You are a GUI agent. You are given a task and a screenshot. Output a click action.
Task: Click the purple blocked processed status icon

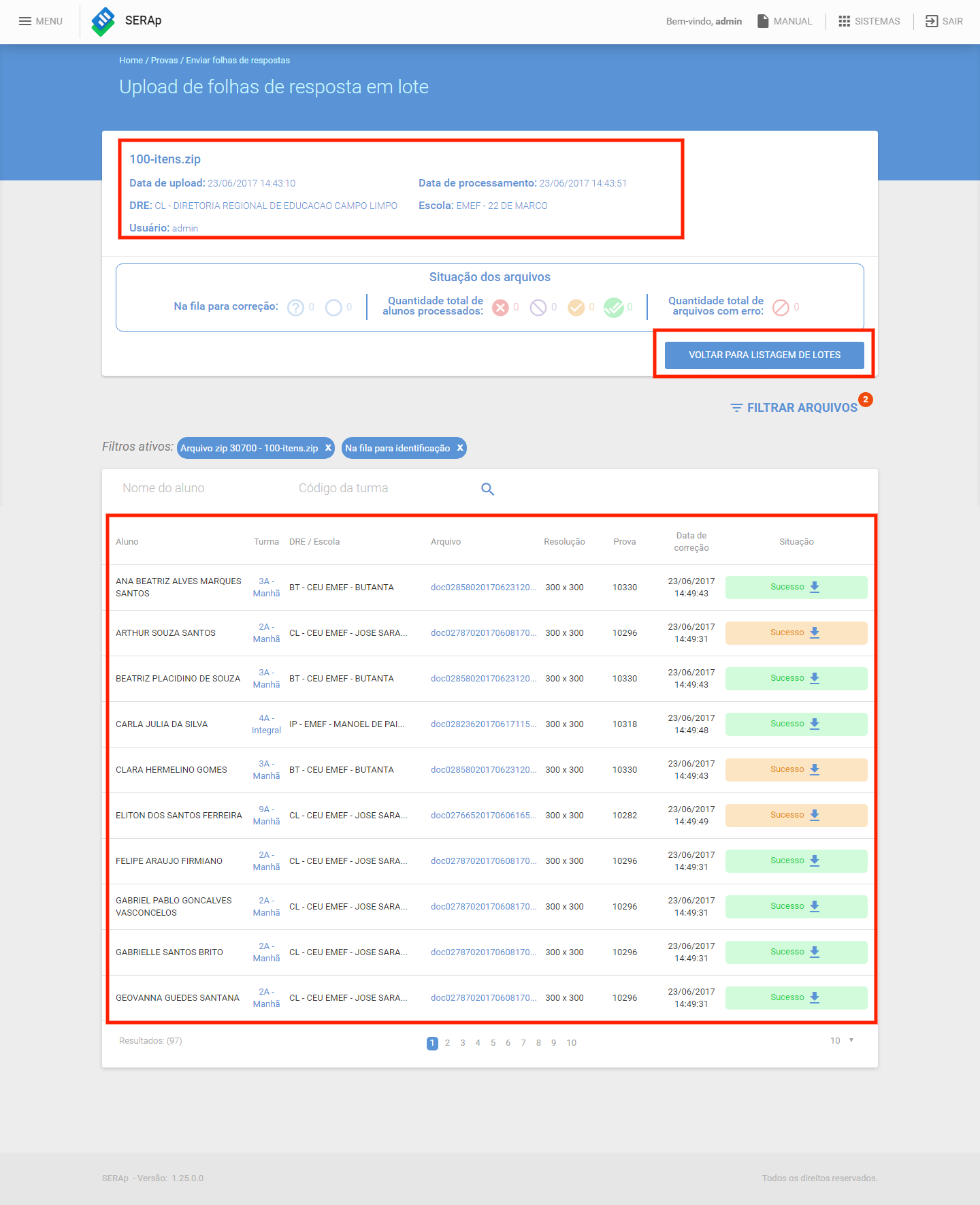(538, 308)
